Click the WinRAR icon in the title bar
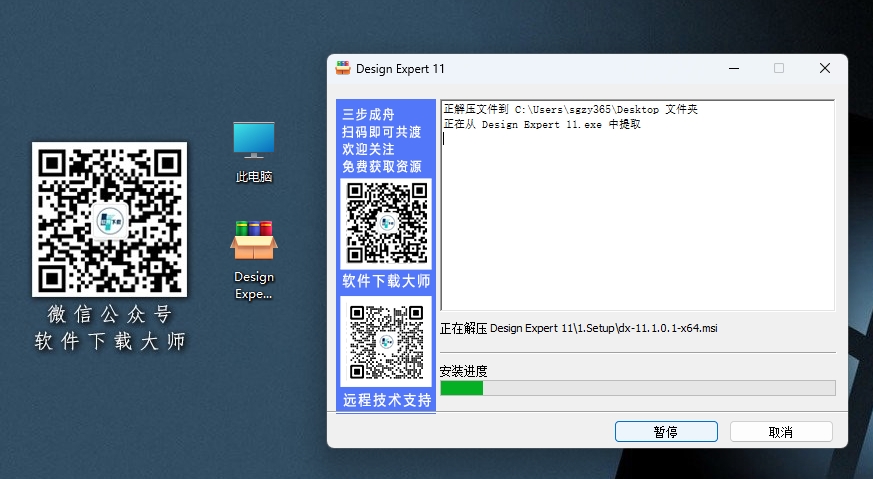This screenshot has height=479, width=873. click(343, 69)
